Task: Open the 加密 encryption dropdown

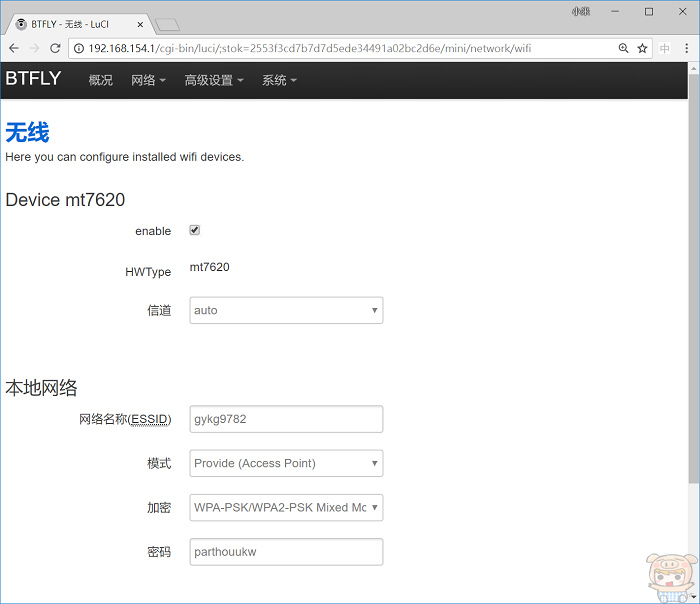Action: click(x=286, y=508)
